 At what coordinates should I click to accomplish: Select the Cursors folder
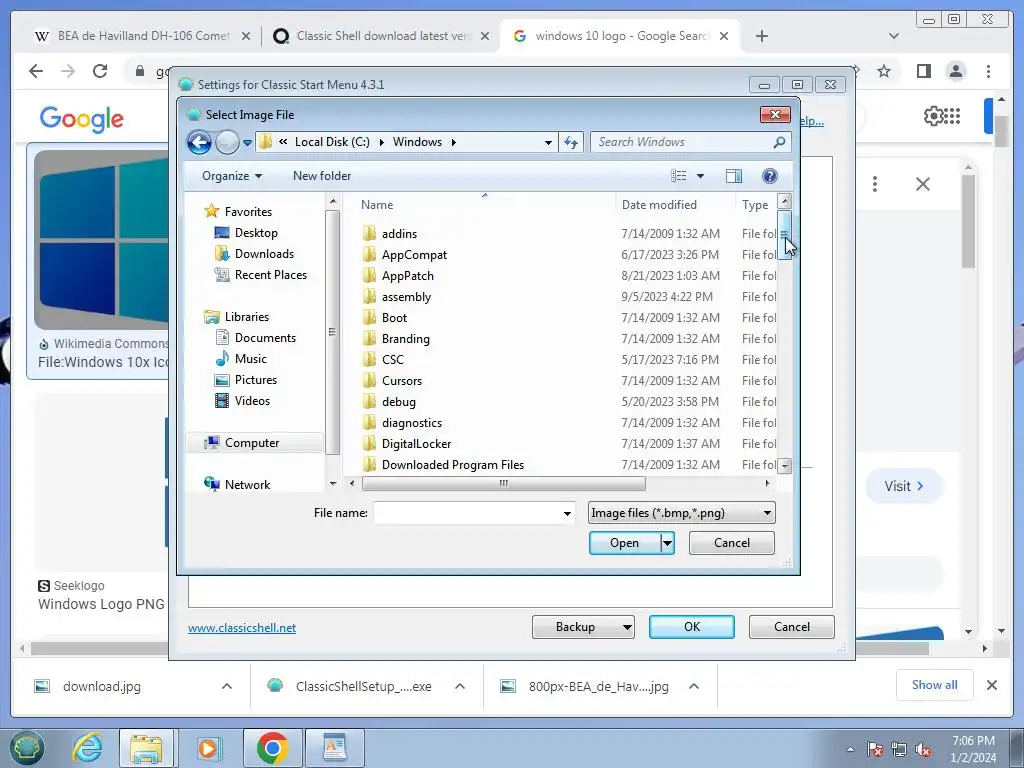[x=402, y=381]
